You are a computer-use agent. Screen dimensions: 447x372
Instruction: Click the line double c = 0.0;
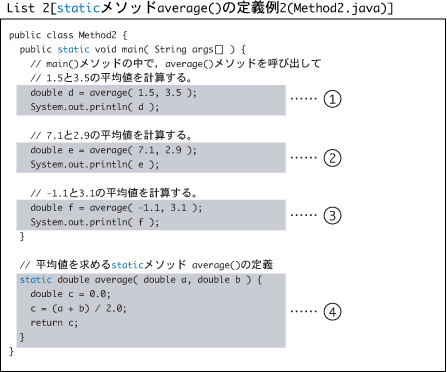[70, 294]
